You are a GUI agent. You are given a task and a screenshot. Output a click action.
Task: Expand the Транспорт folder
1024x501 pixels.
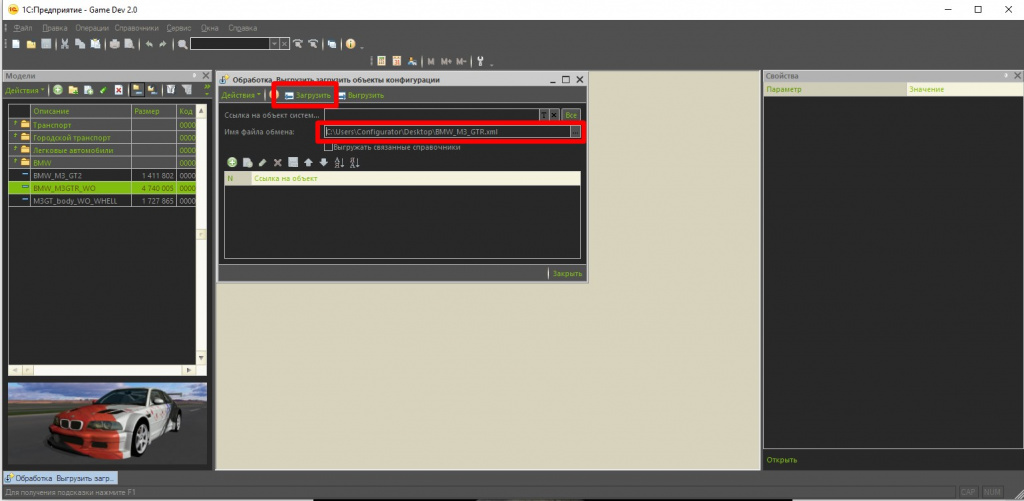click(x=16, y=124)
